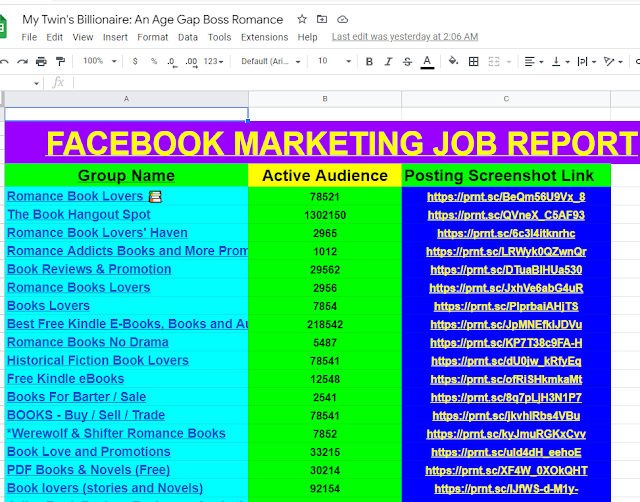Toggle bold formatting
This screenshot has height=502, width=640.
369,62
